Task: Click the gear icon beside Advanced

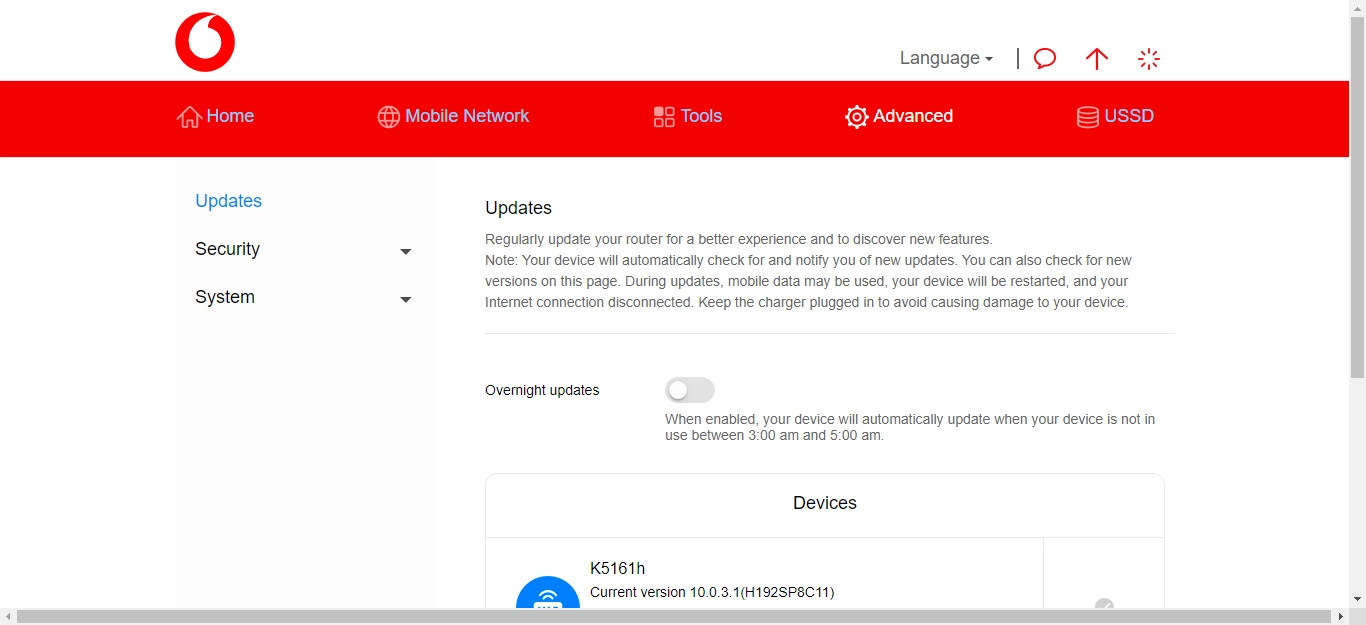Action: coord(856,117)
